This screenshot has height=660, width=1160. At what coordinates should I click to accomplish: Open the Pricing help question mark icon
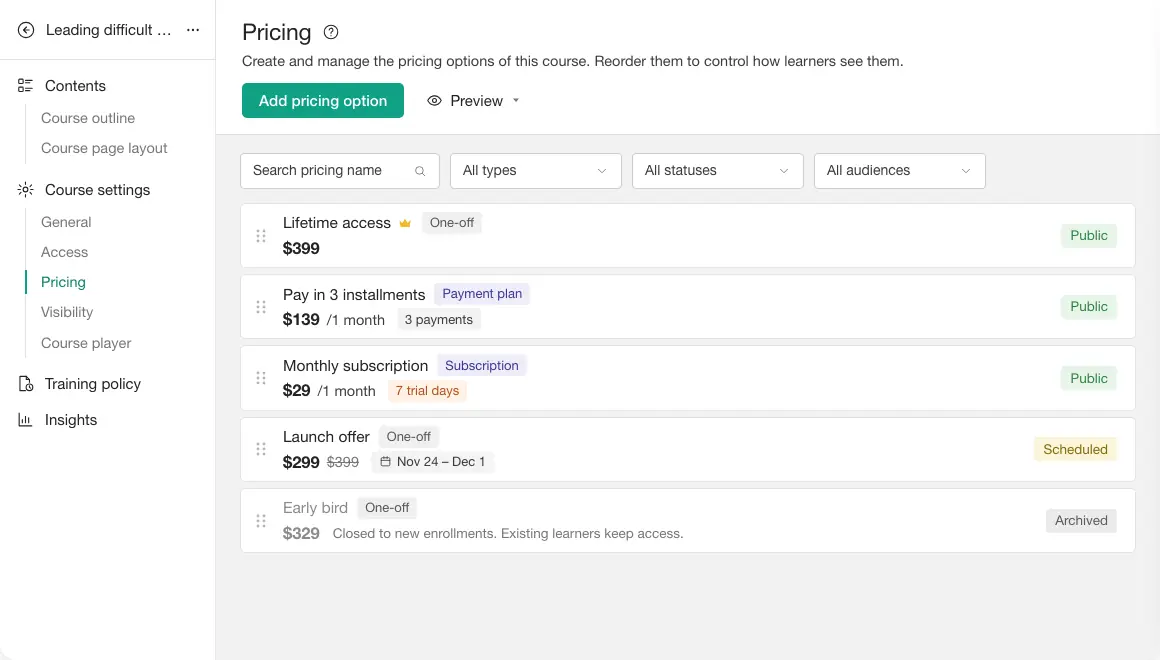point(331,32)
